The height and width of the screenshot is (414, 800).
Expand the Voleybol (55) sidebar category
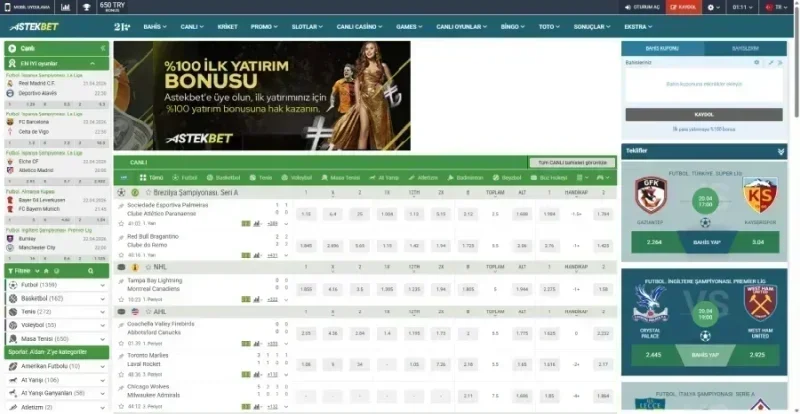pos(57,325)
